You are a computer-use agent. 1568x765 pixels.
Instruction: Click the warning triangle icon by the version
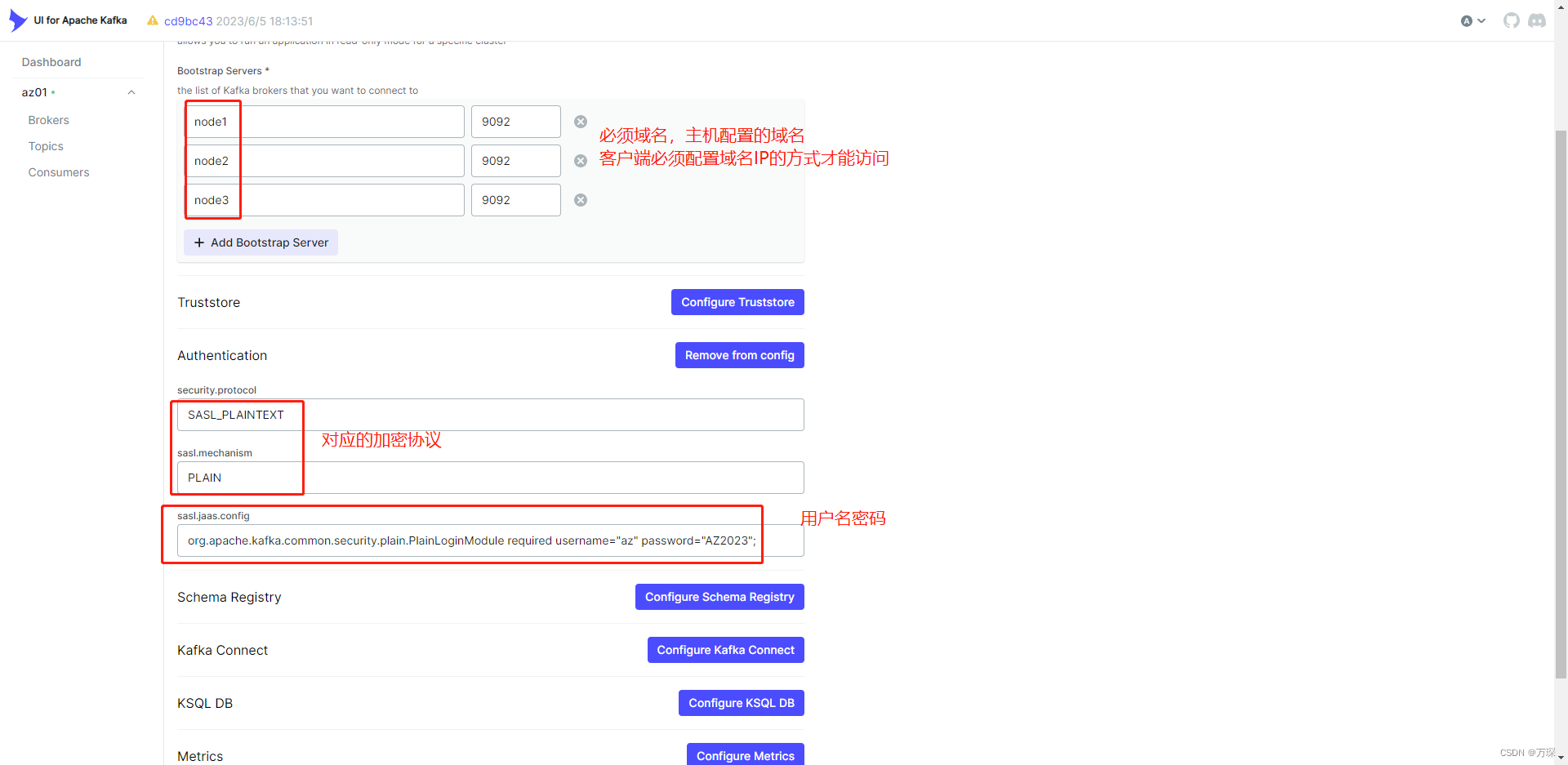pyautogui.click(x=153, y=20)
